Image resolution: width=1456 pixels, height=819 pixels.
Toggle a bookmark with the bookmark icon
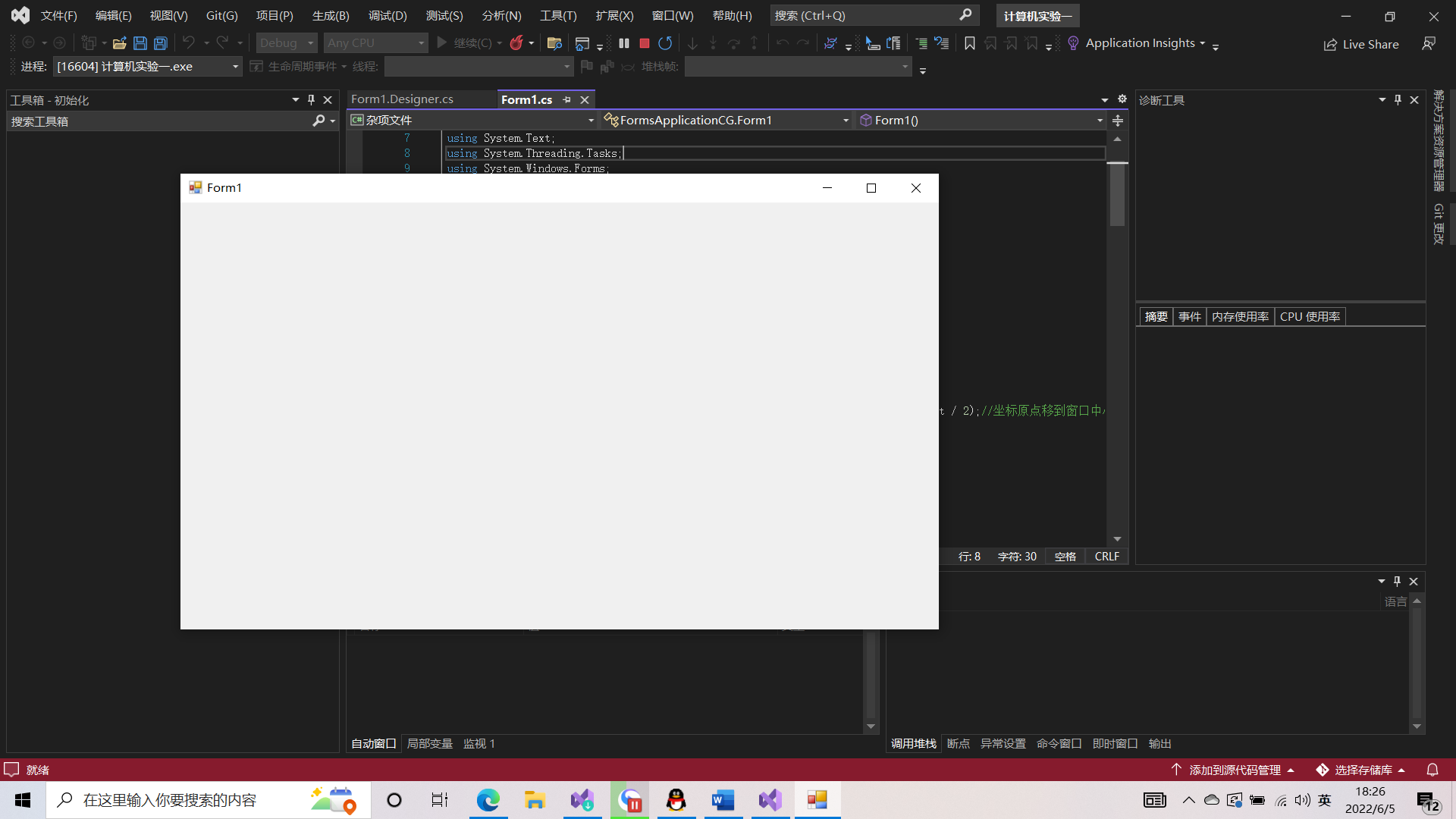pos(969,43)
